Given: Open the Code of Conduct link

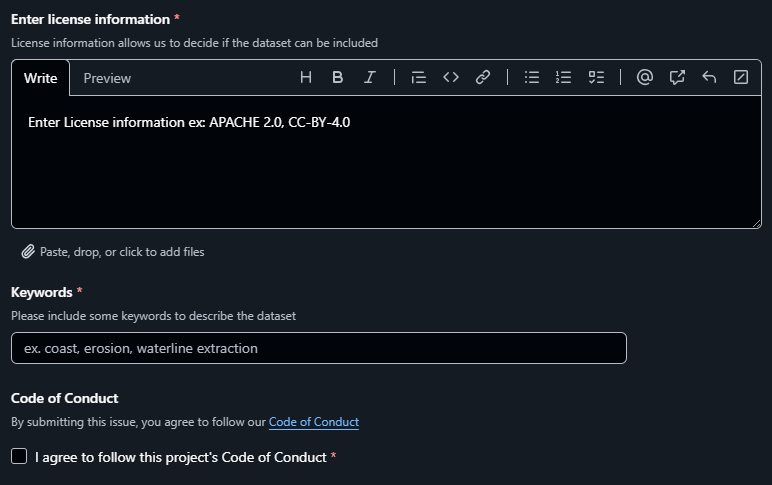Looking at the screenshot, I should tap(314, 422).
